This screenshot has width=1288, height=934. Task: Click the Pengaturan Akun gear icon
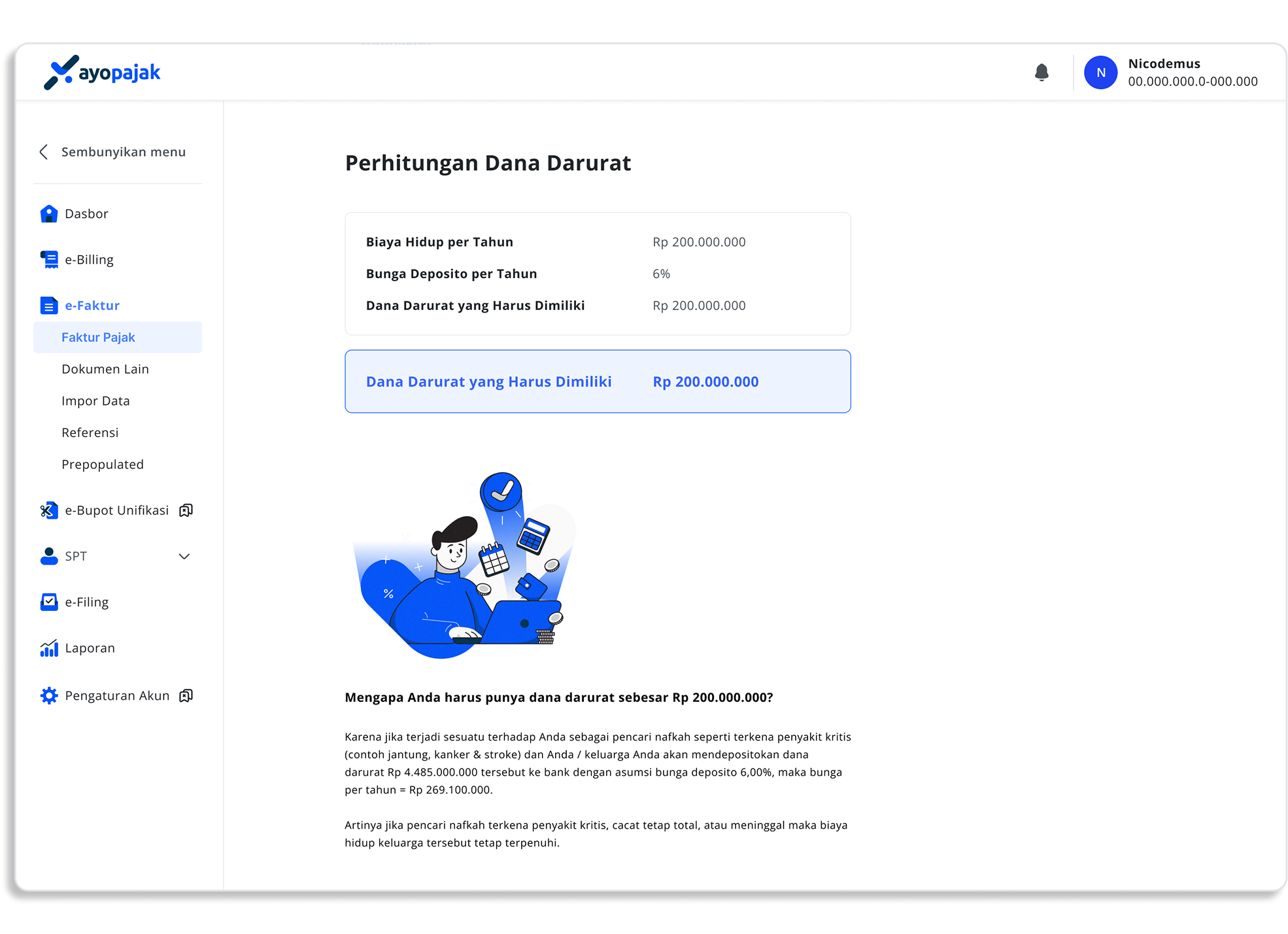[49, 695]
